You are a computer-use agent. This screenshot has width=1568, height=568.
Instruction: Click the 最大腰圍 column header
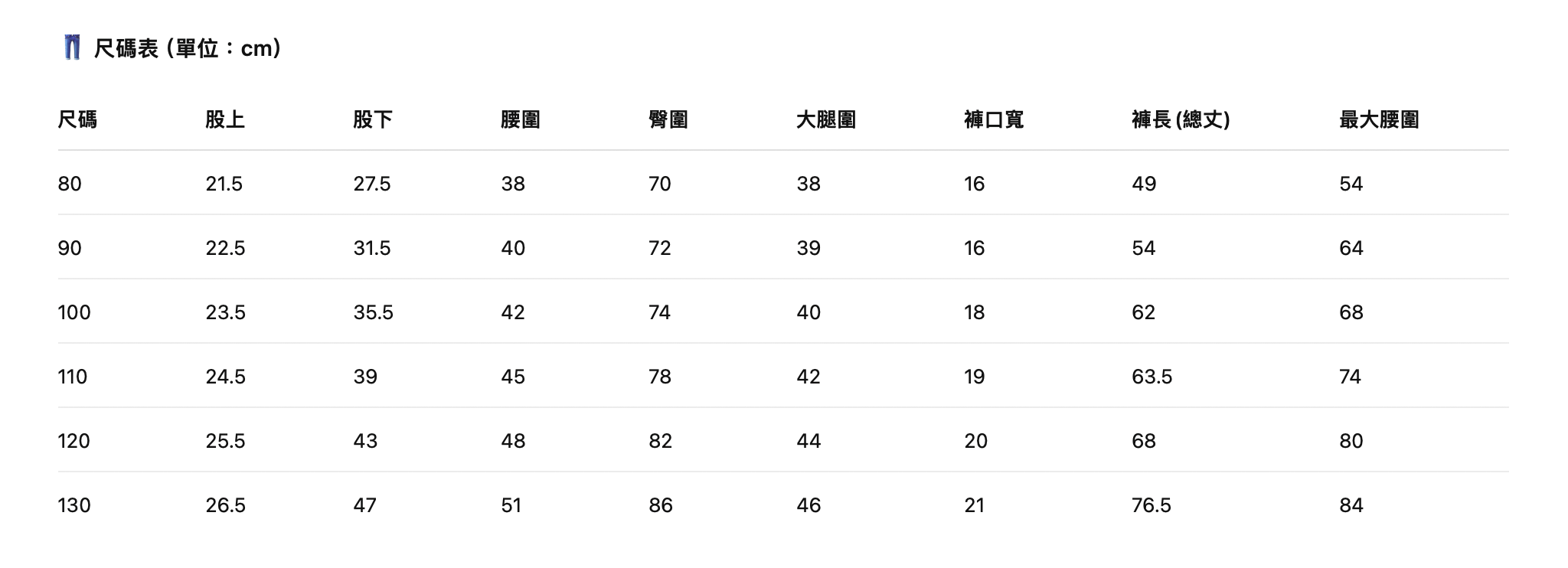pyautogui.click(x=1379, y=119)
